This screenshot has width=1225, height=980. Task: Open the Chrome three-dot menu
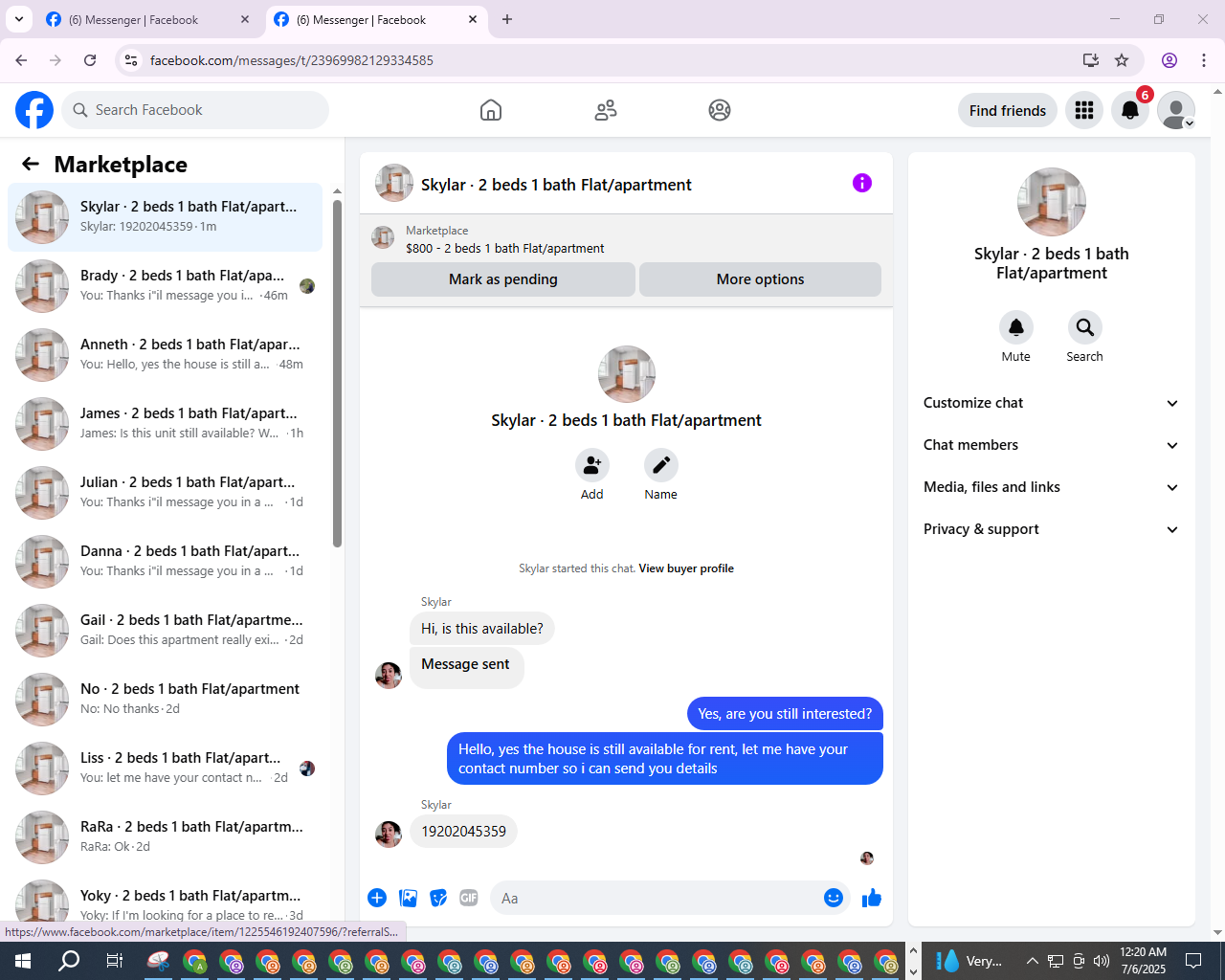[1204, 60]
